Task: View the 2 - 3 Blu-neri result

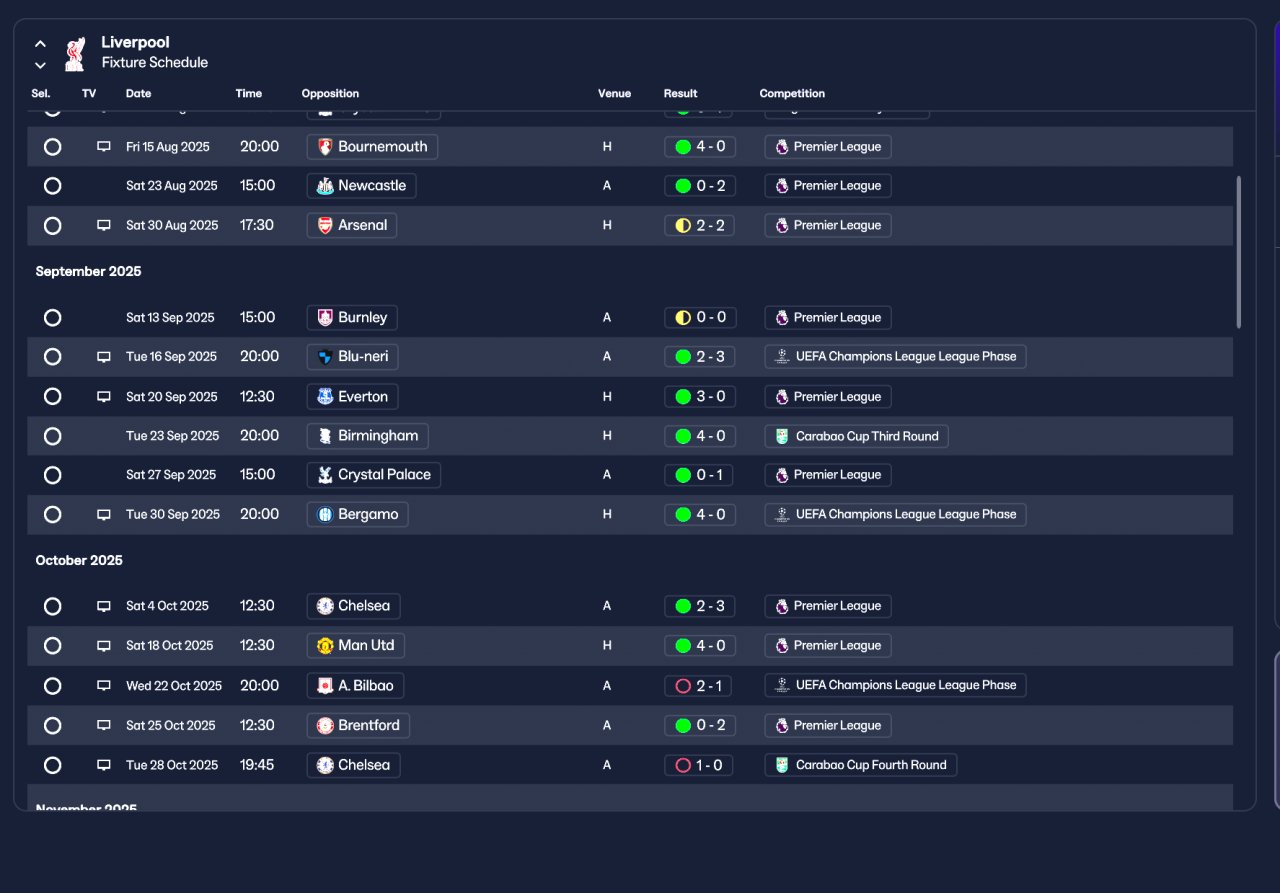Action: click(x=699, y=357)
